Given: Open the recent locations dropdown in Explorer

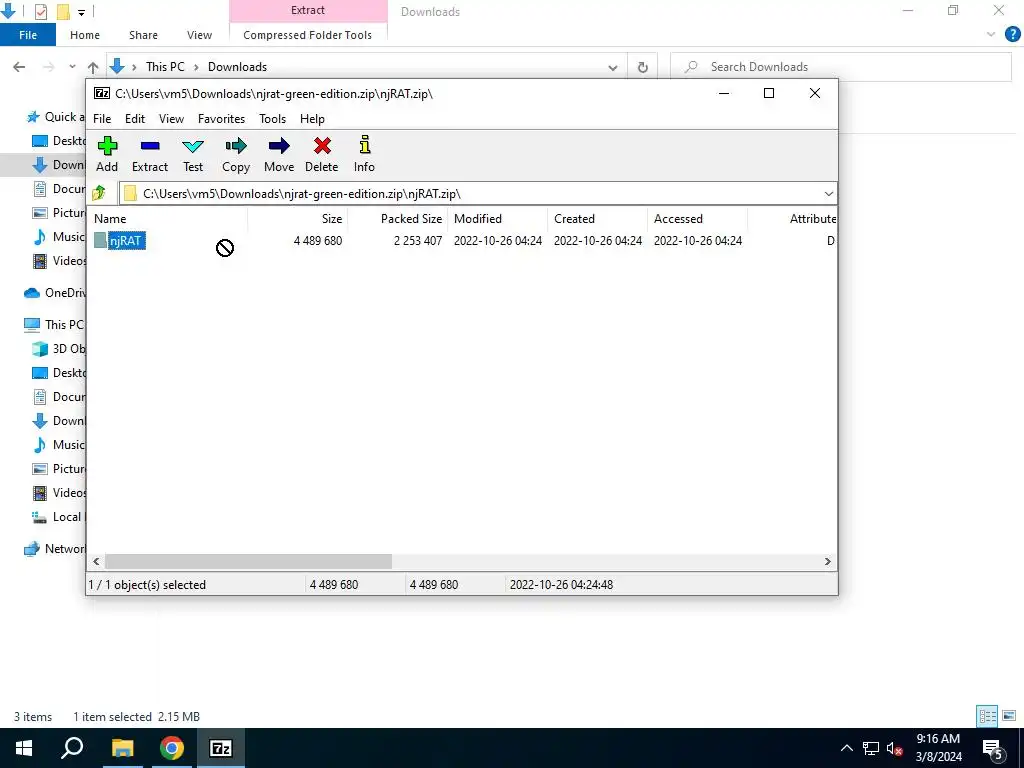Looking at the screenshot, I should [72, 67].
